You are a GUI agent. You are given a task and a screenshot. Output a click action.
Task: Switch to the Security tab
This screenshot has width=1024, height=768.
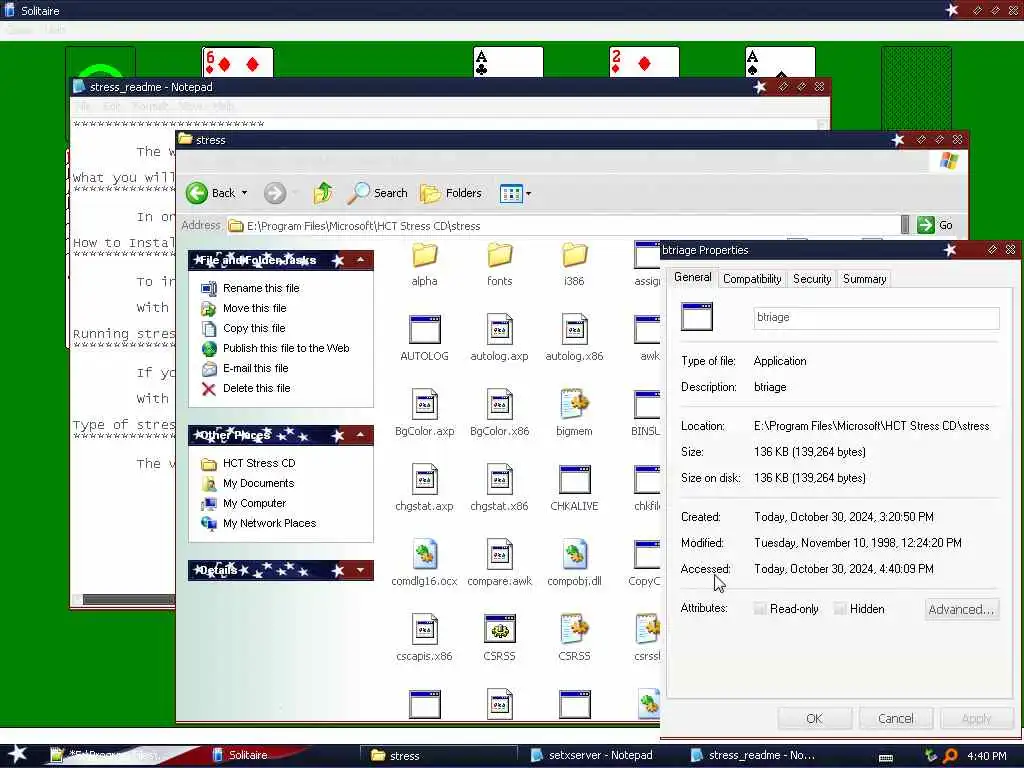coord(812,279)
